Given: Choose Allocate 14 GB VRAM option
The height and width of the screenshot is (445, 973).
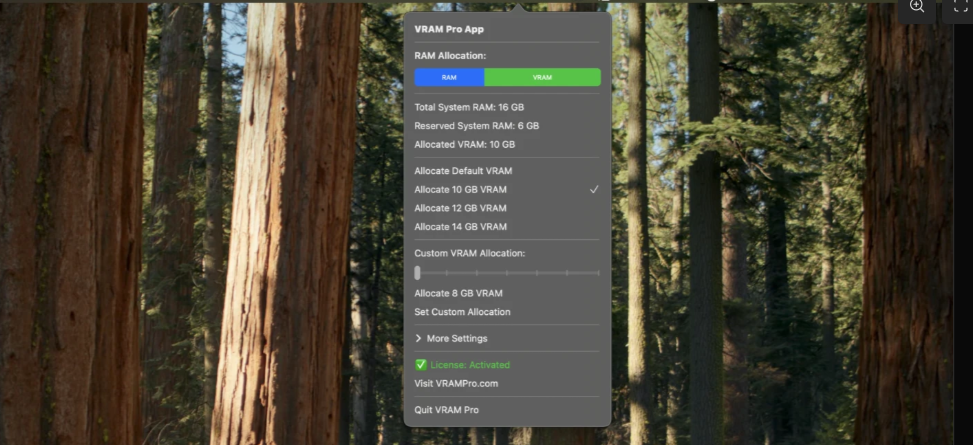Looking at the screenshot, I should 461,227.
